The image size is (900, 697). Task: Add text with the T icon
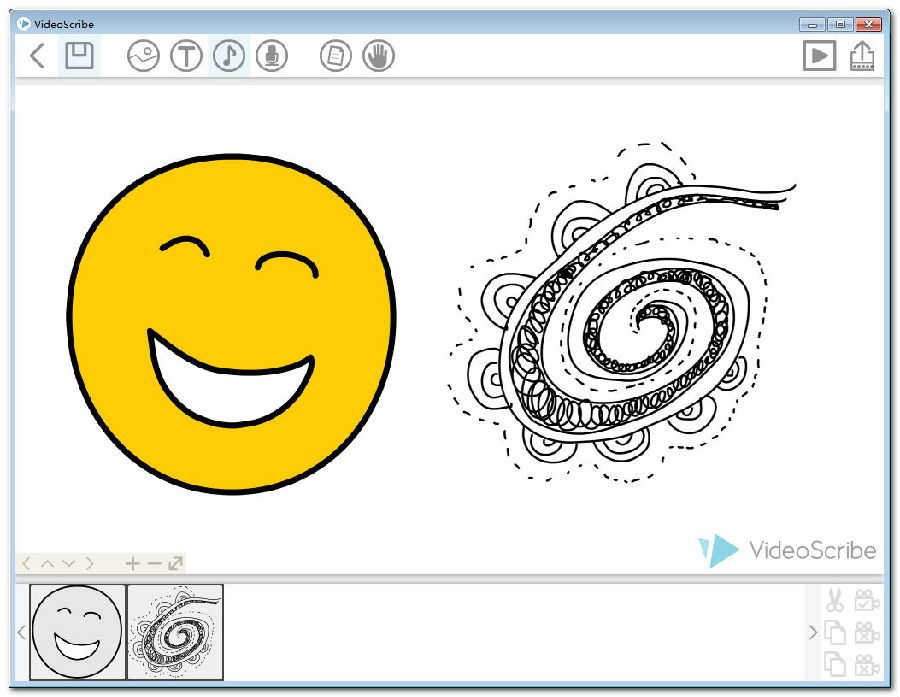point(187,56)
